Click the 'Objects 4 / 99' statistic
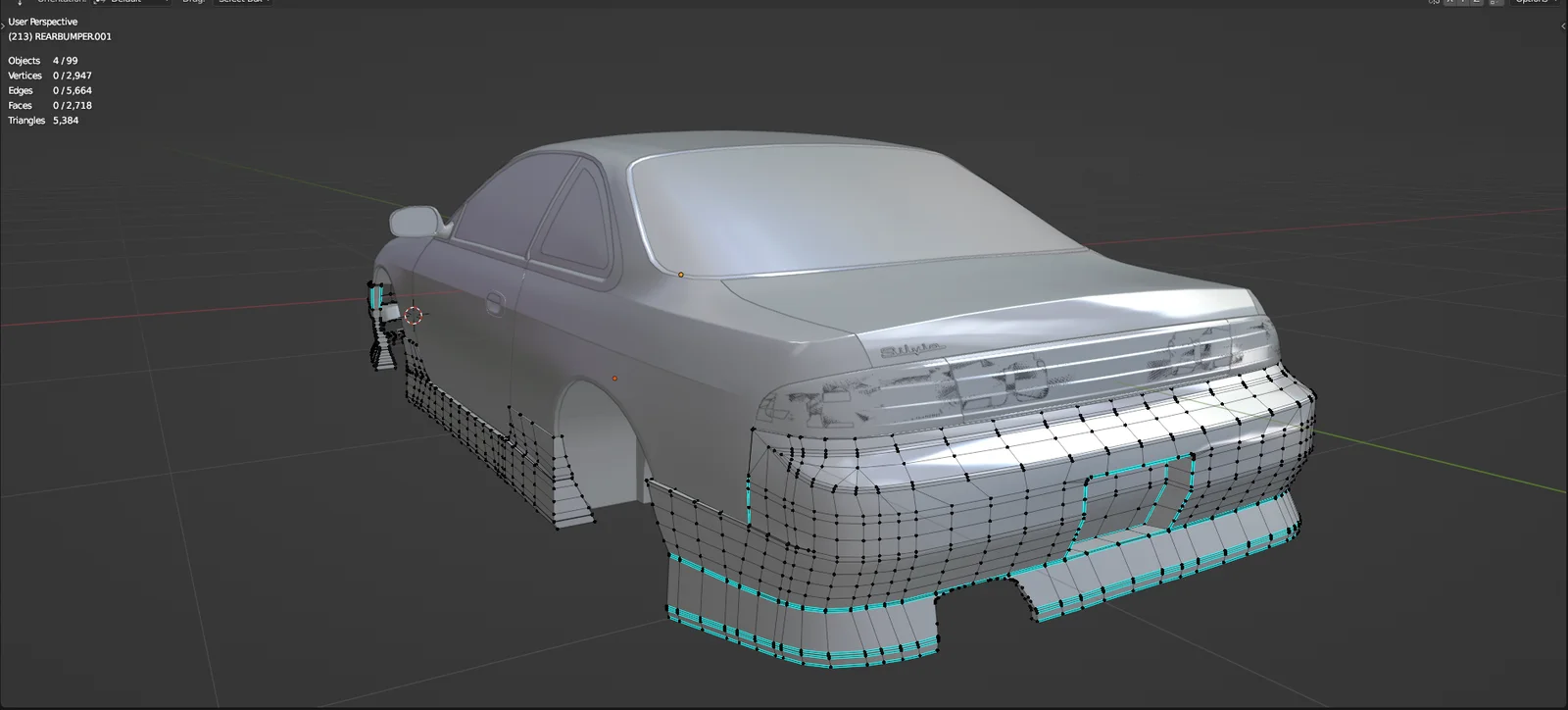The image size is (1568, 710). point(43,61)
